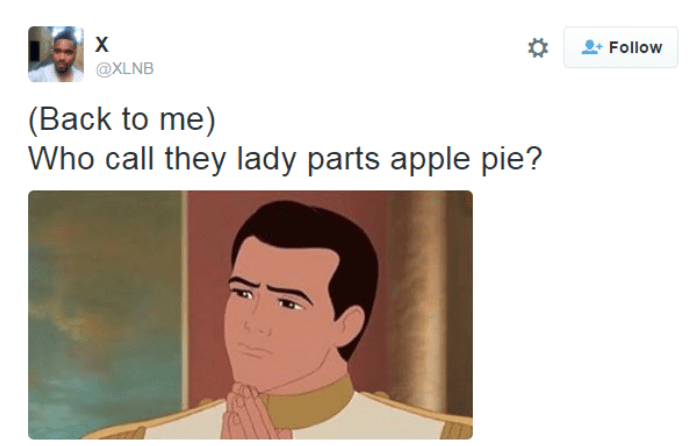Click the "Who call they lady parts" text

[x=204, y=159]
